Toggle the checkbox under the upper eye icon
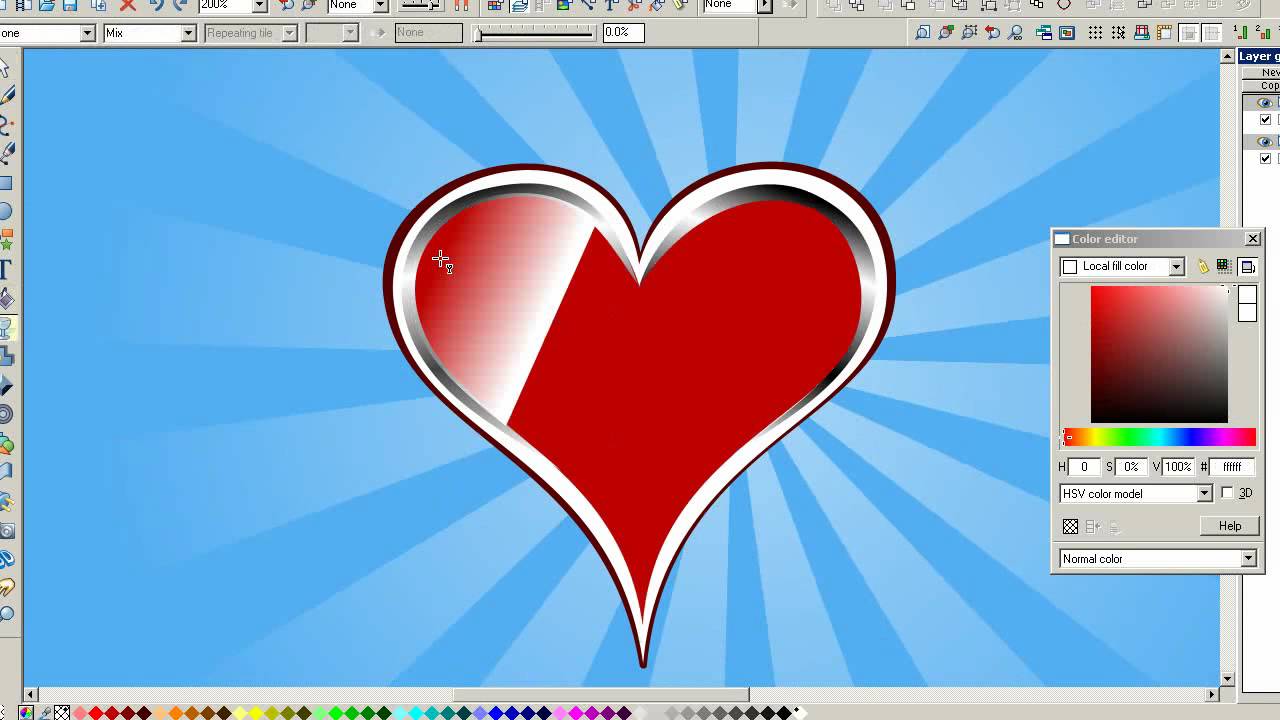 [1266, 120]
